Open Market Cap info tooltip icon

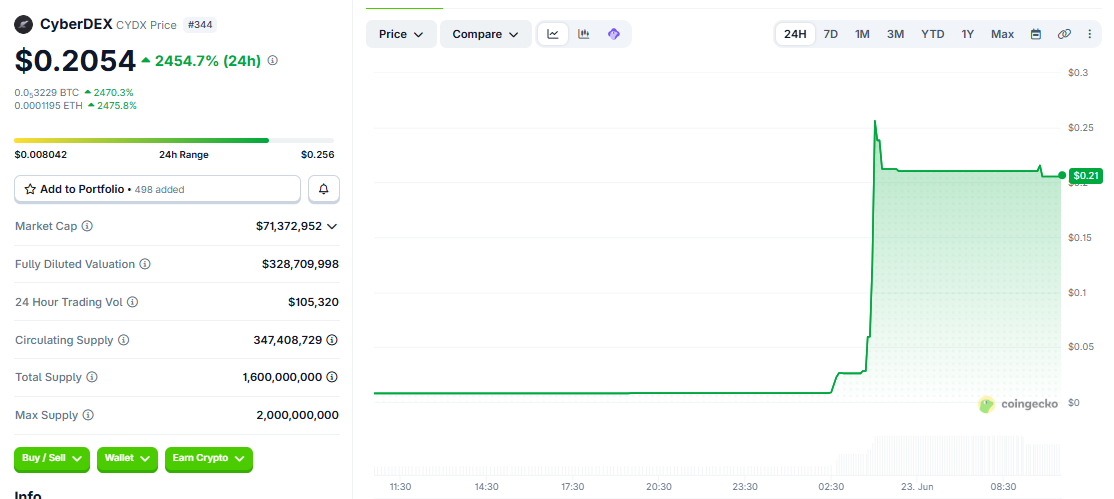coord(87,226)
